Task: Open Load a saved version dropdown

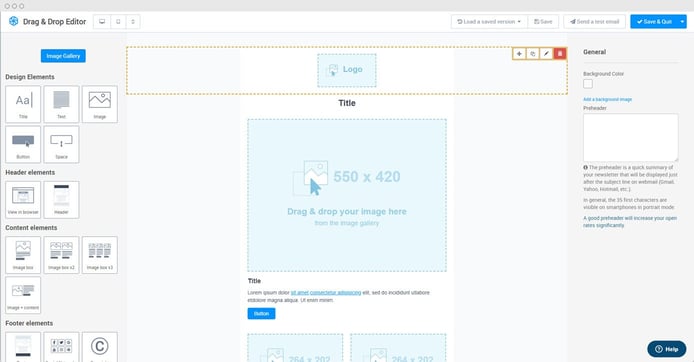Action: pos(489,22)
